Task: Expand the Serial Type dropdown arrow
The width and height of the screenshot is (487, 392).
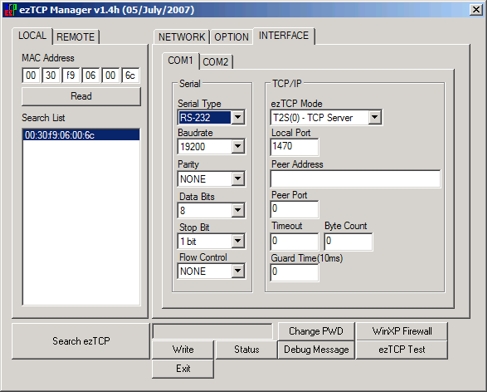Action: pos(238,117)
